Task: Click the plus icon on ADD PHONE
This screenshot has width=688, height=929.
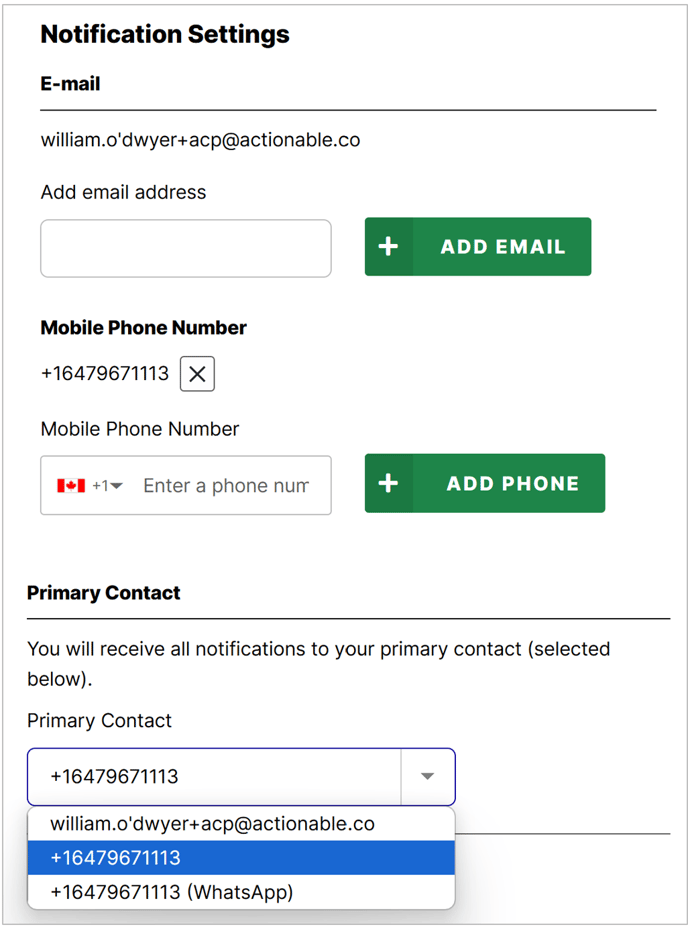Action: [388, 483]
